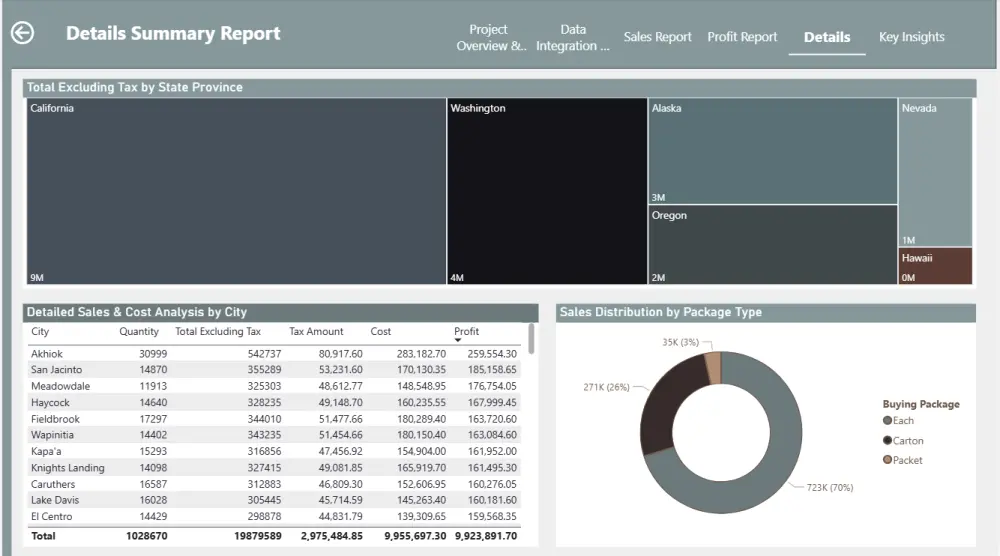1000x556 pixels.
Task: Select California treemap block
Action: [236, 191]
